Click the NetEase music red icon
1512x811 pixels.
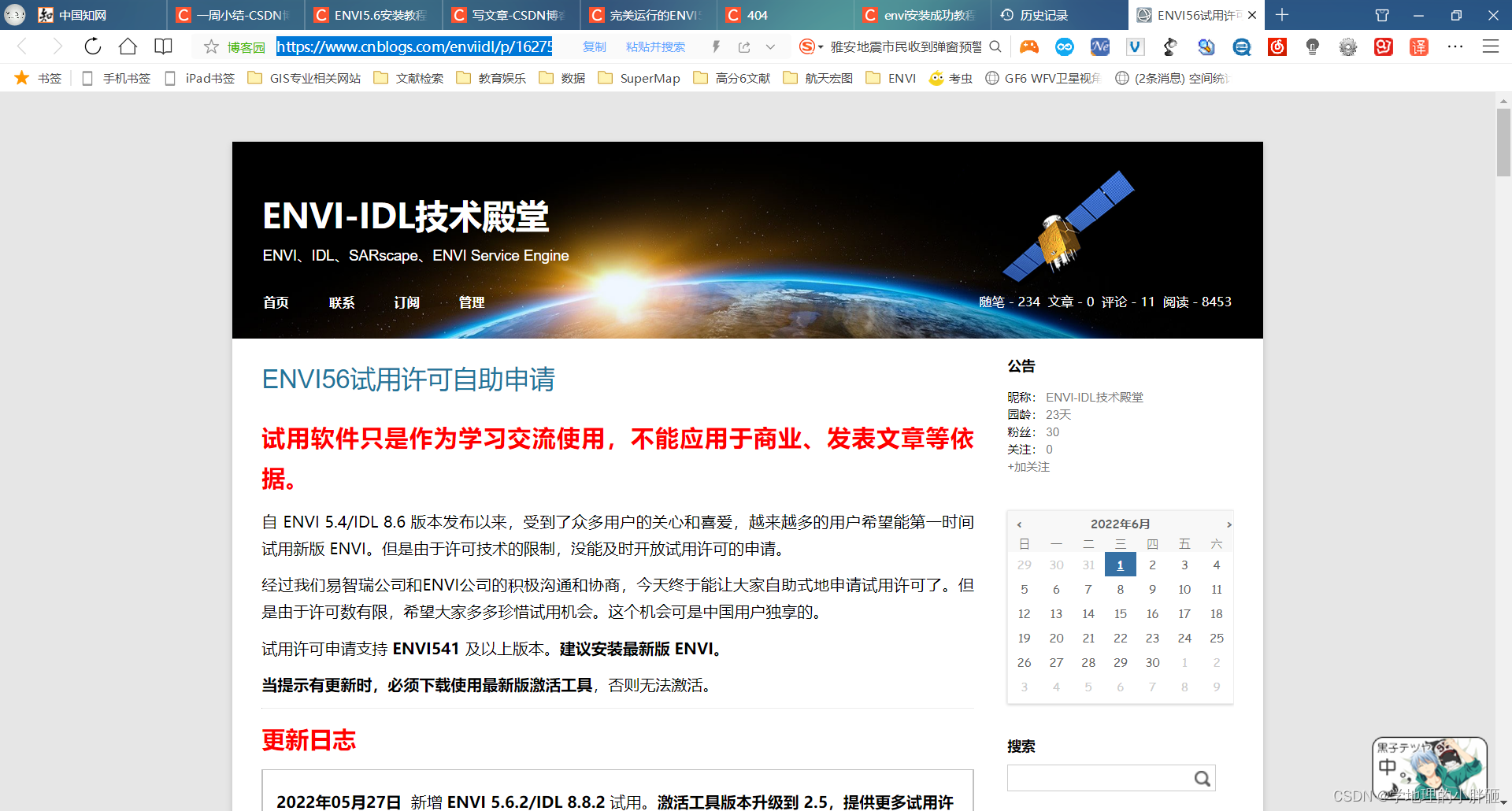click(x=1277, y=46)
